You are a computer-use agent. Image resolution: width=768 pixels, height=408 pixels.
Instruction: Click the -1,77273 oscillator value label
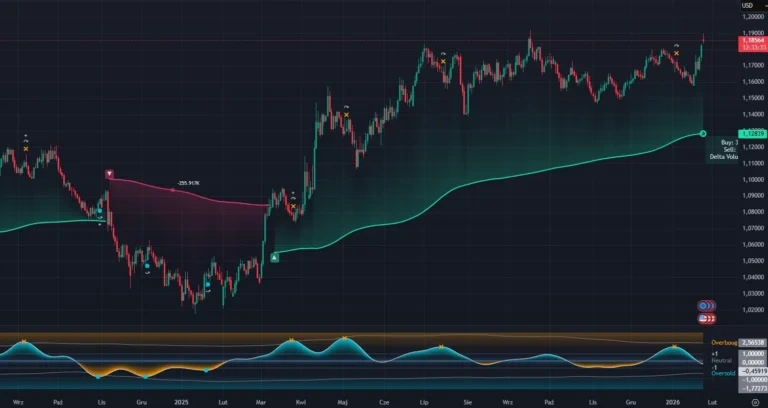[x=753, y=389]
